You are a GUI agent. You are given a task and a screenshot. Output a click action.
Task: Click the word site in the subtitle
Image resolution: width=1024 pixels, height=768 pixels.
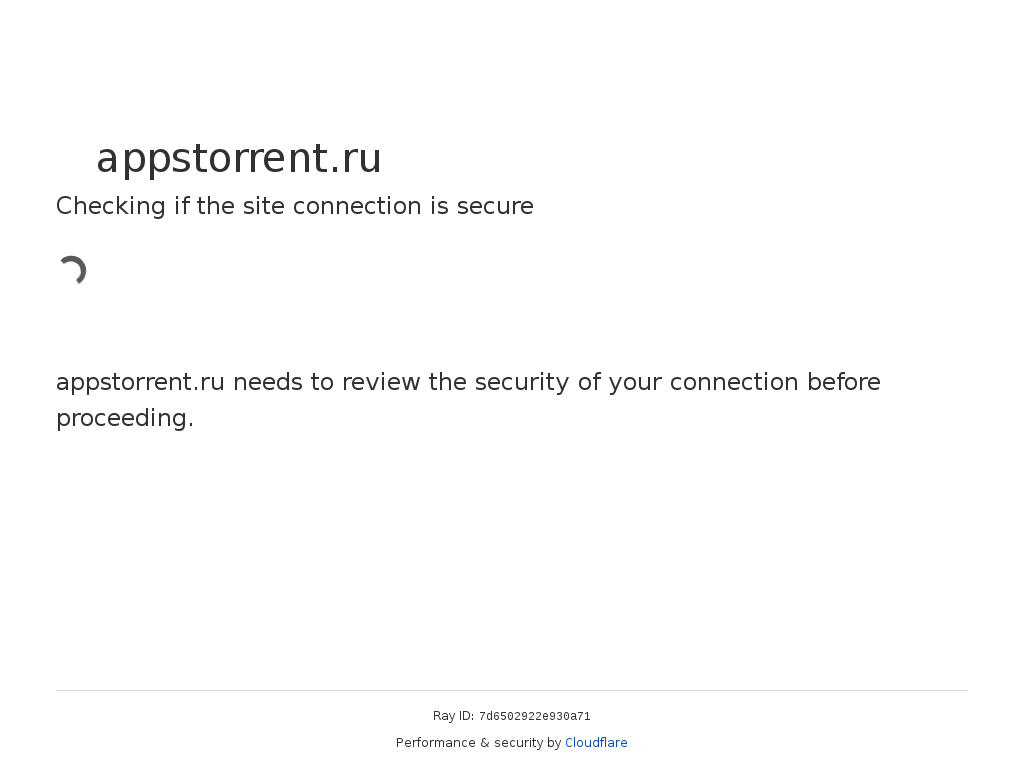261,206
